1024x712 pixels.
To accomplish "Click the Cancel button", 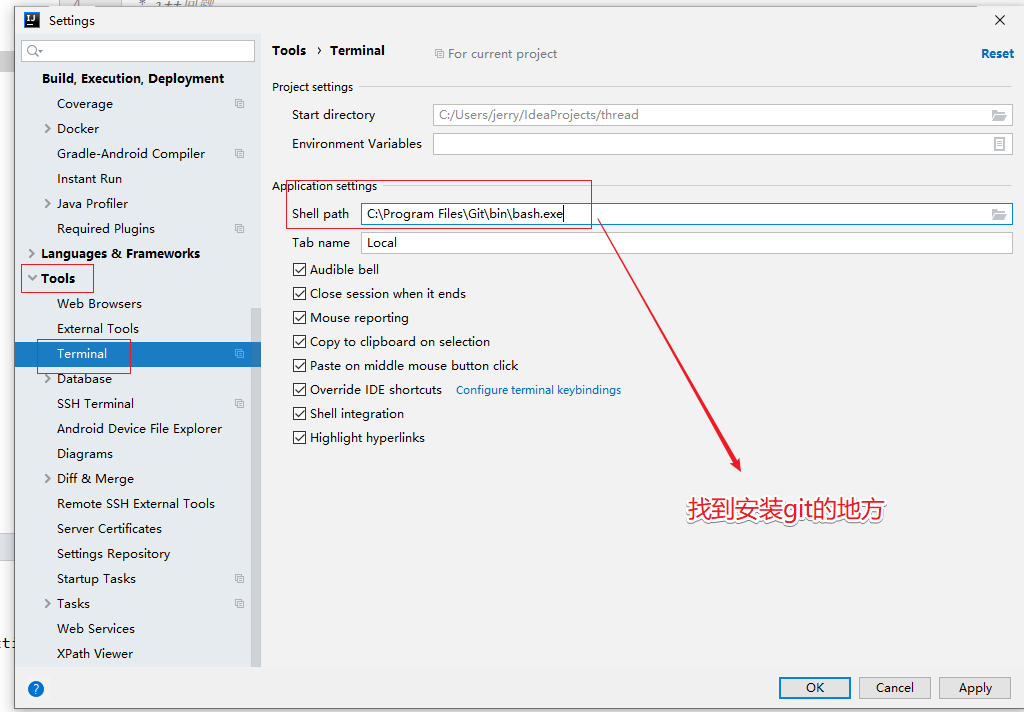I will pos(895,688).
